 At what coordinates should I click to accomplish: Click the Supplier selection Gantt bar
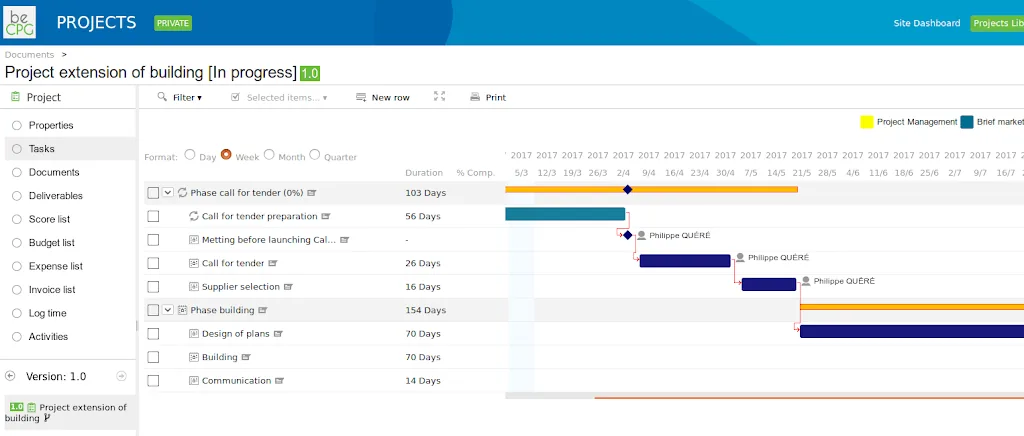click(769, 284)
